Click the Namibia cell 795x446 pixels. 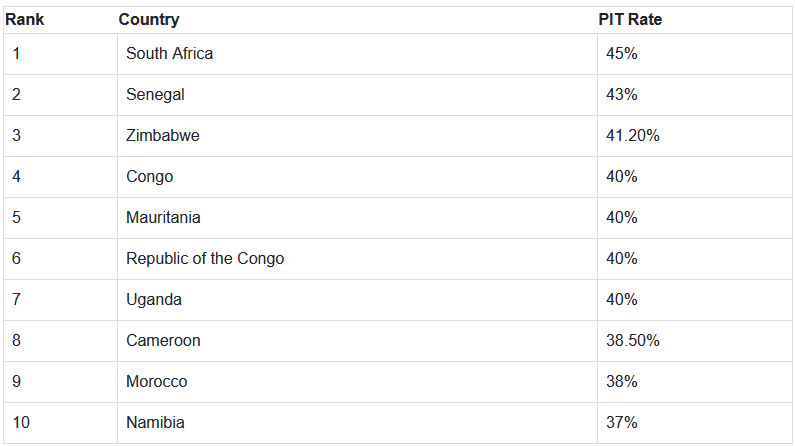coord(155,422)
